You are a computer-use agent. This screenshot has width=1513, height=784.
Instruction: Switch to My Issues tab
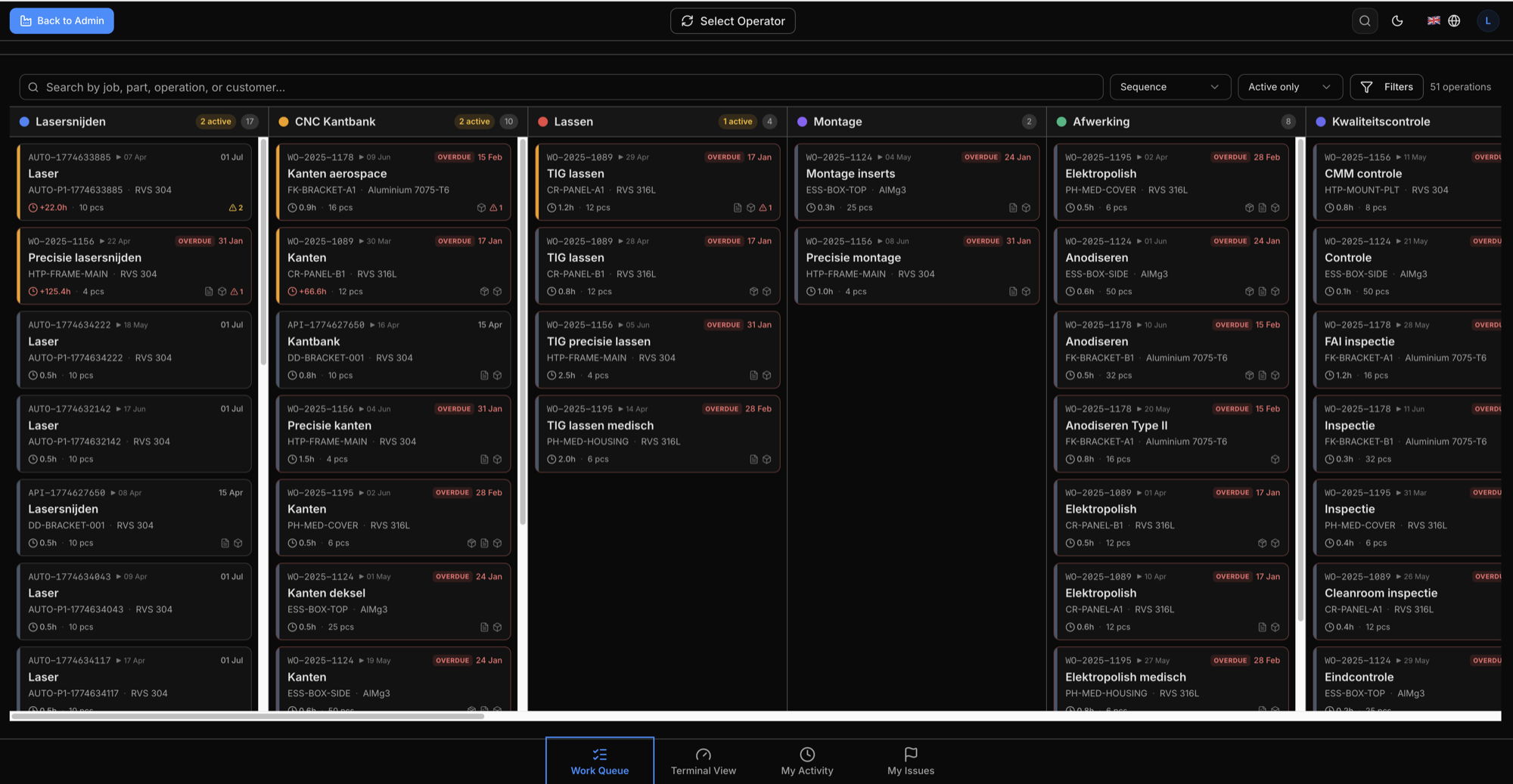(x=911, y=761)
